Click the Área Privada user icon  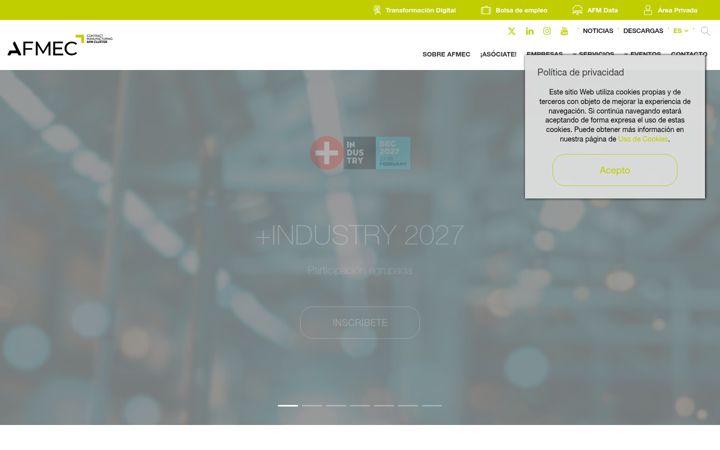click(647, 10)
